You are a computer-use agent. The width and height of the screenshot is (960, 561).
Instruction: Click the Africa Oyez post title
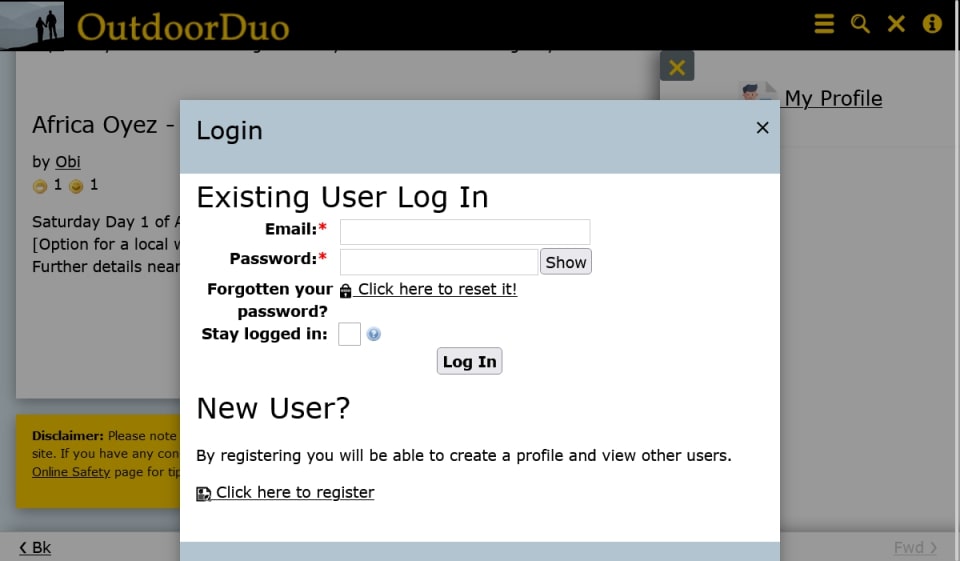click(103, 125)
